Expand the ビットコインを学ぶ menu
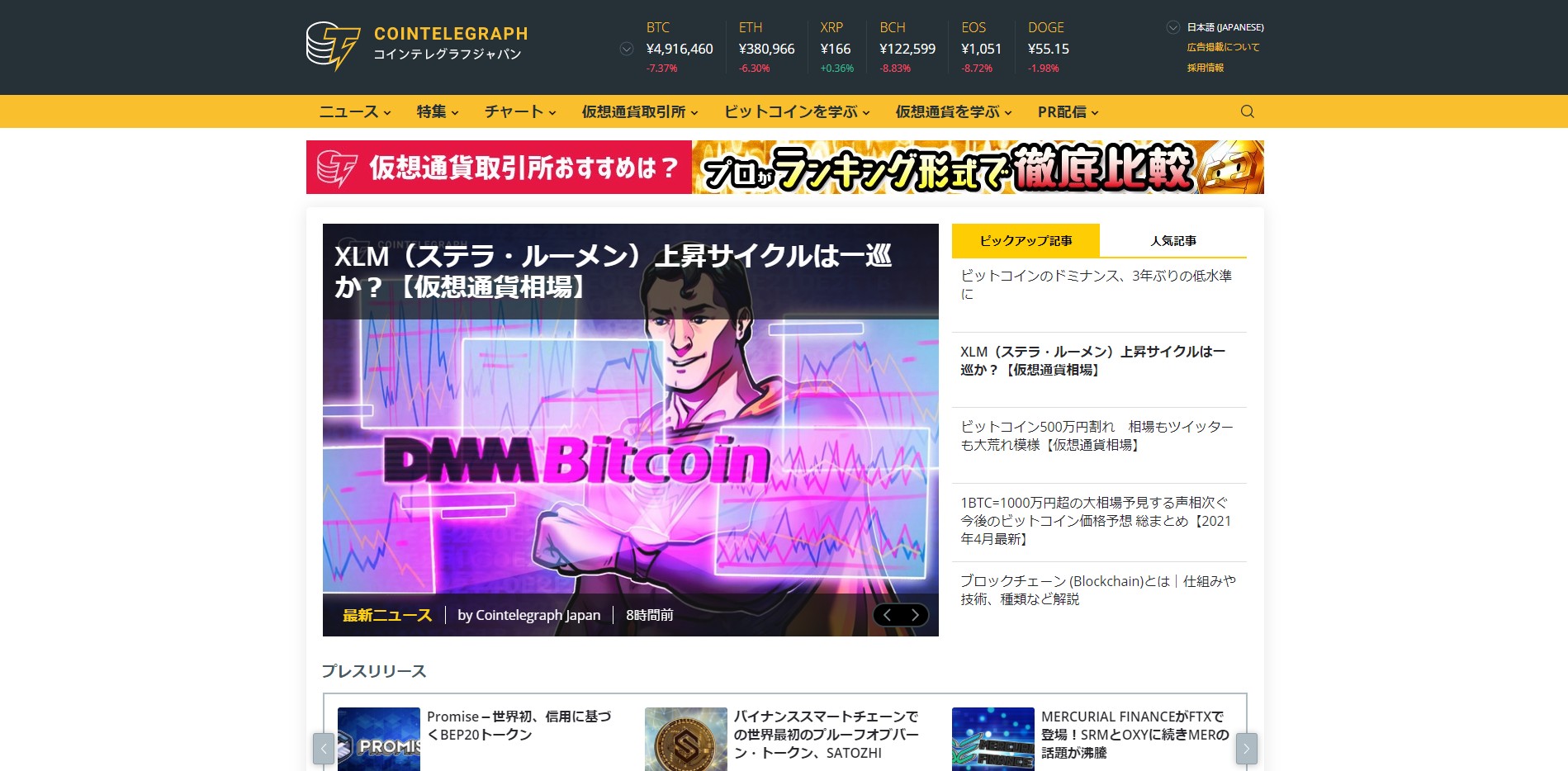Screen dimensions: 1568x771 [x=797, y=111]
